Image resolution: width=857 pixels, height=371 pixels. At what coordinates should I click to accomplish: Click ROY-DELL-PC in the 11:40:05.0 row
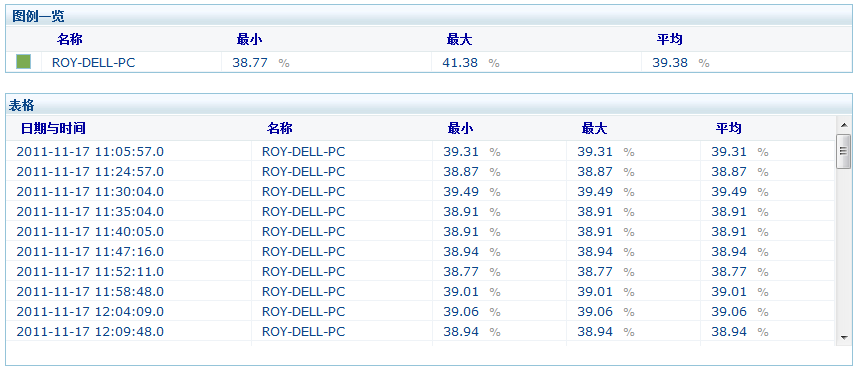[303, 232]
